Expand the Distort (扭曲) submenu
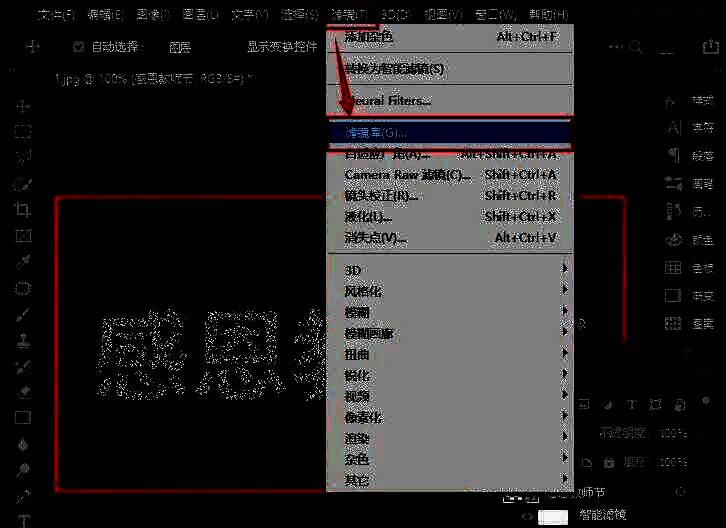Image resolution: width=726 pixels, height=528 pixels. tap(450, 354)
